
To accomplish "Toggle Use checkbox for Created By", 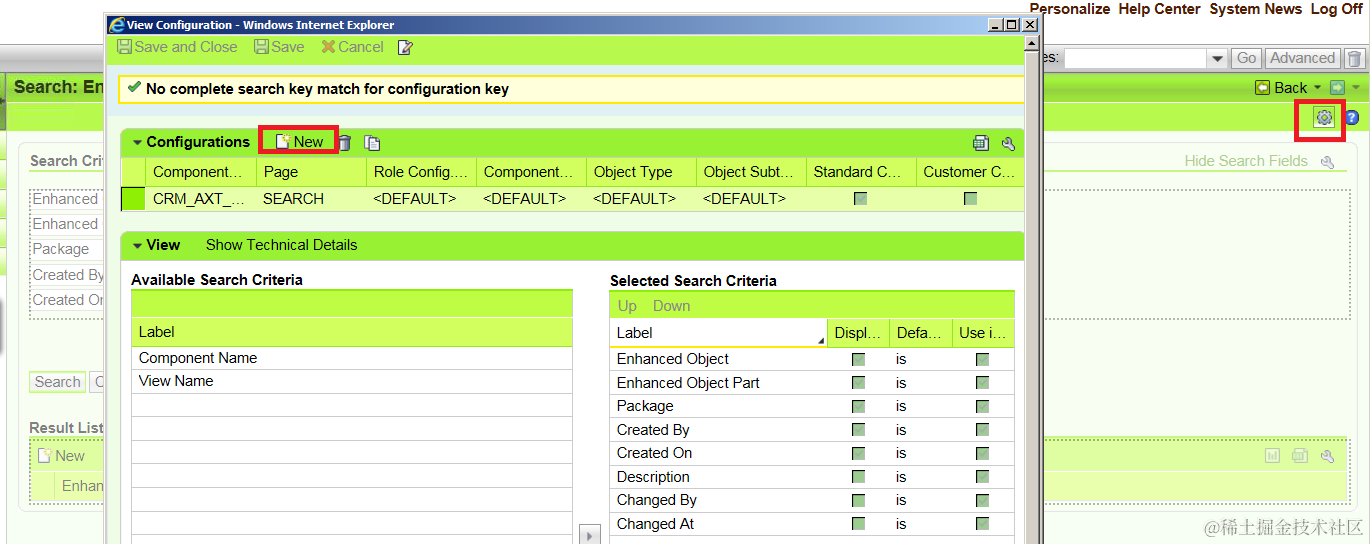I will [x=982, y=430].
